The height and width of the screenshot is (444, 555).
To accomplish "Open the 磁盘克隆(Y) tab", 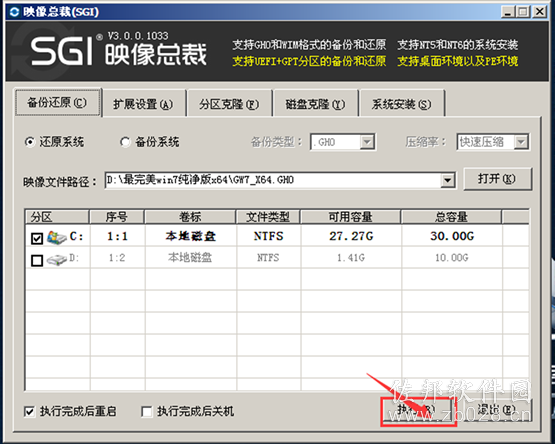I will (x=315, y=104).
